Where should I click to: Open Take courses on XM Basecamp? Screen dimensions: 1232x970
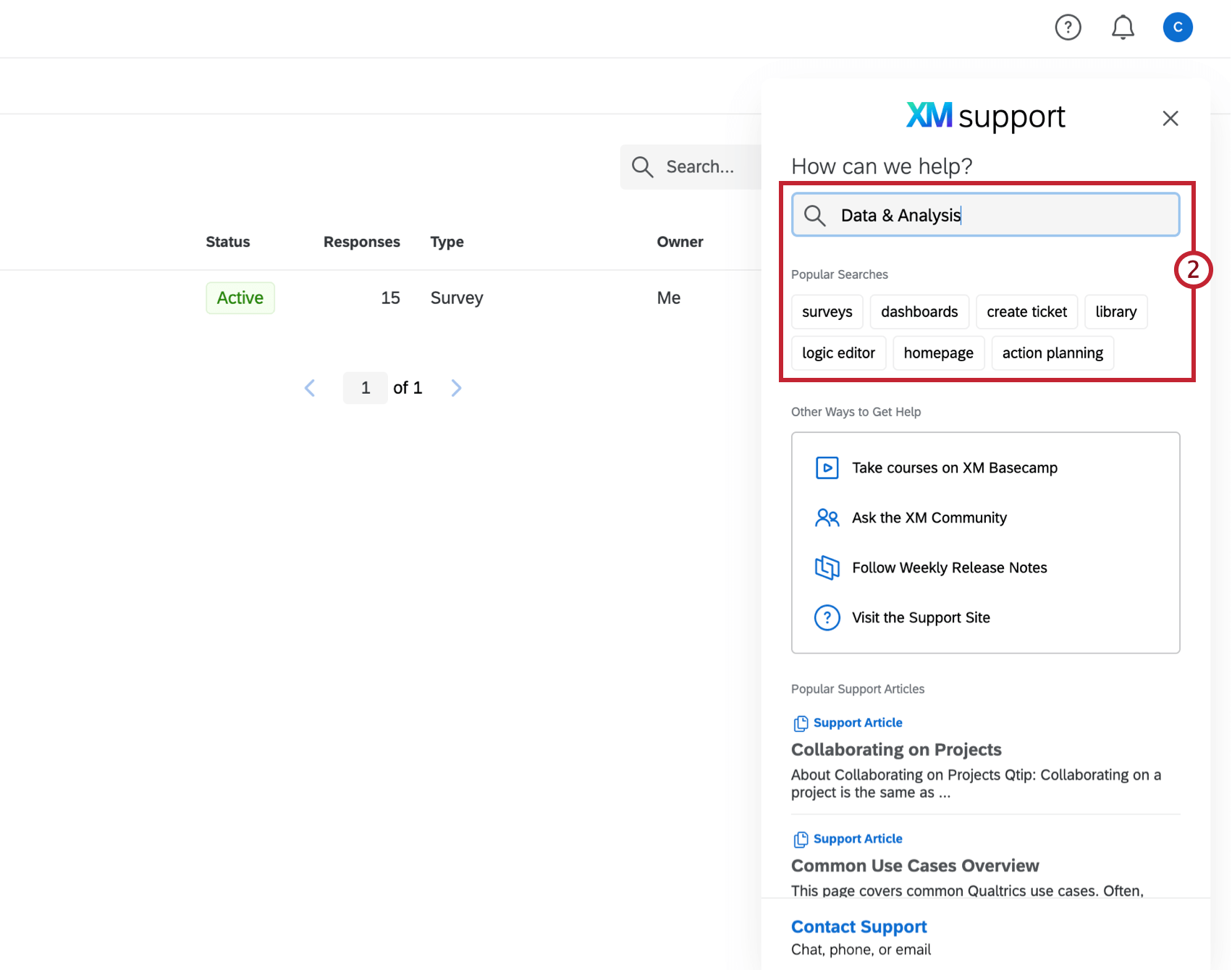pyautogui.click(x=955, y=468)
